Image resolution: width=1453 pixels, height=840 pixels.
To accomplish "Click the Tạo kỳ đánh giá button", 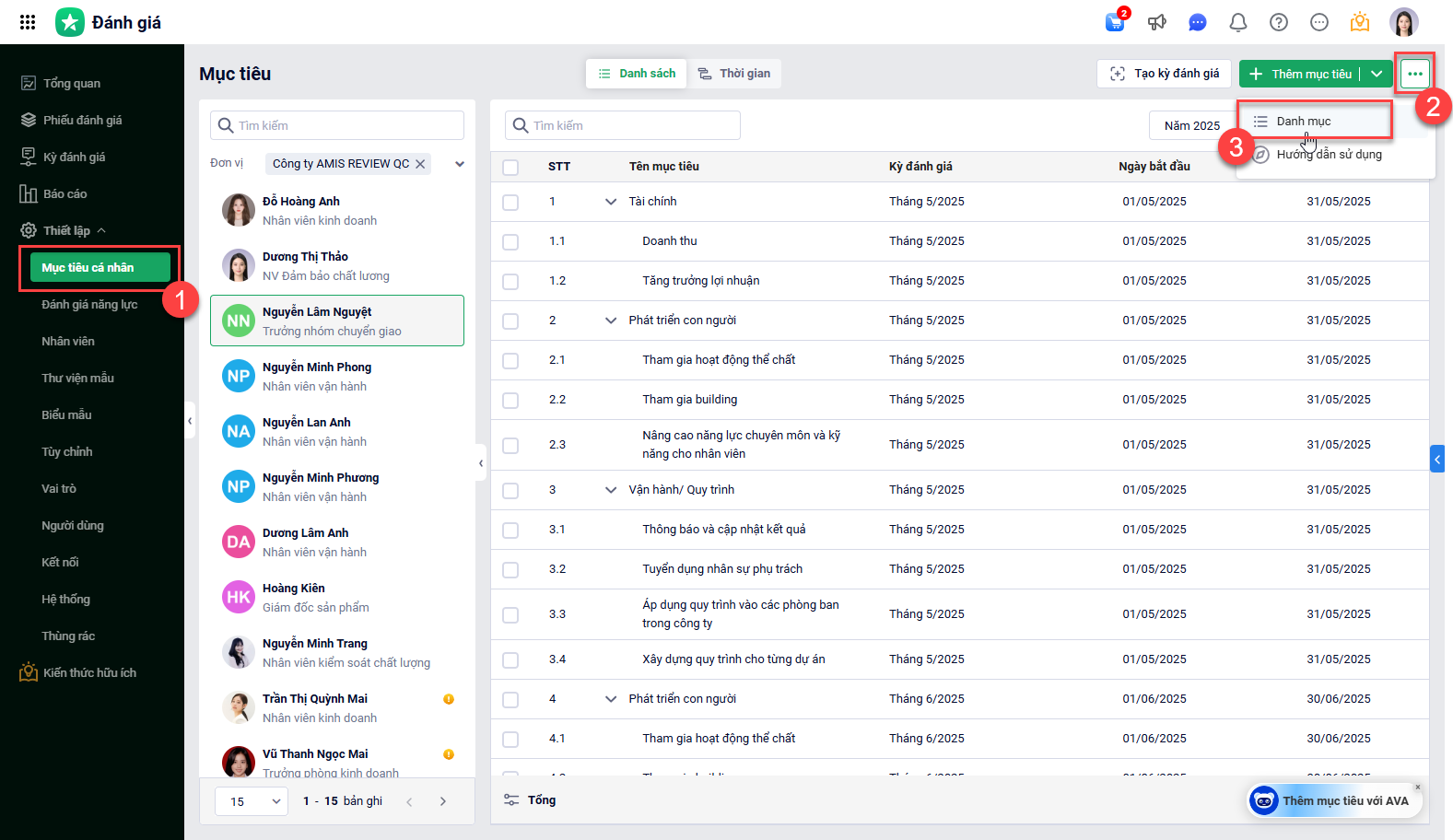I will 1165,74.
